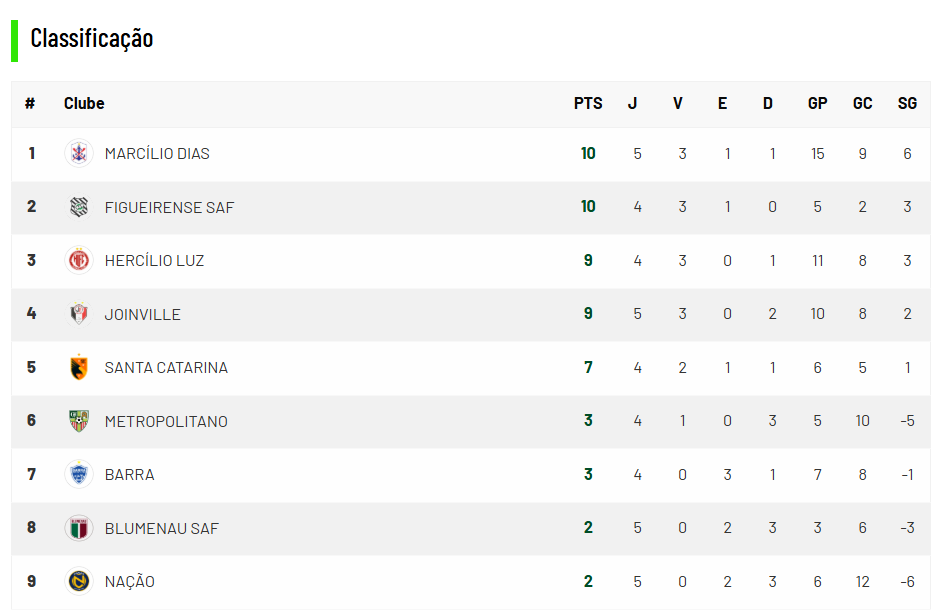
Task: Open the FIGUEIRENSE SAF team name link
Action: pyautogui.click(x=169, y=207)
